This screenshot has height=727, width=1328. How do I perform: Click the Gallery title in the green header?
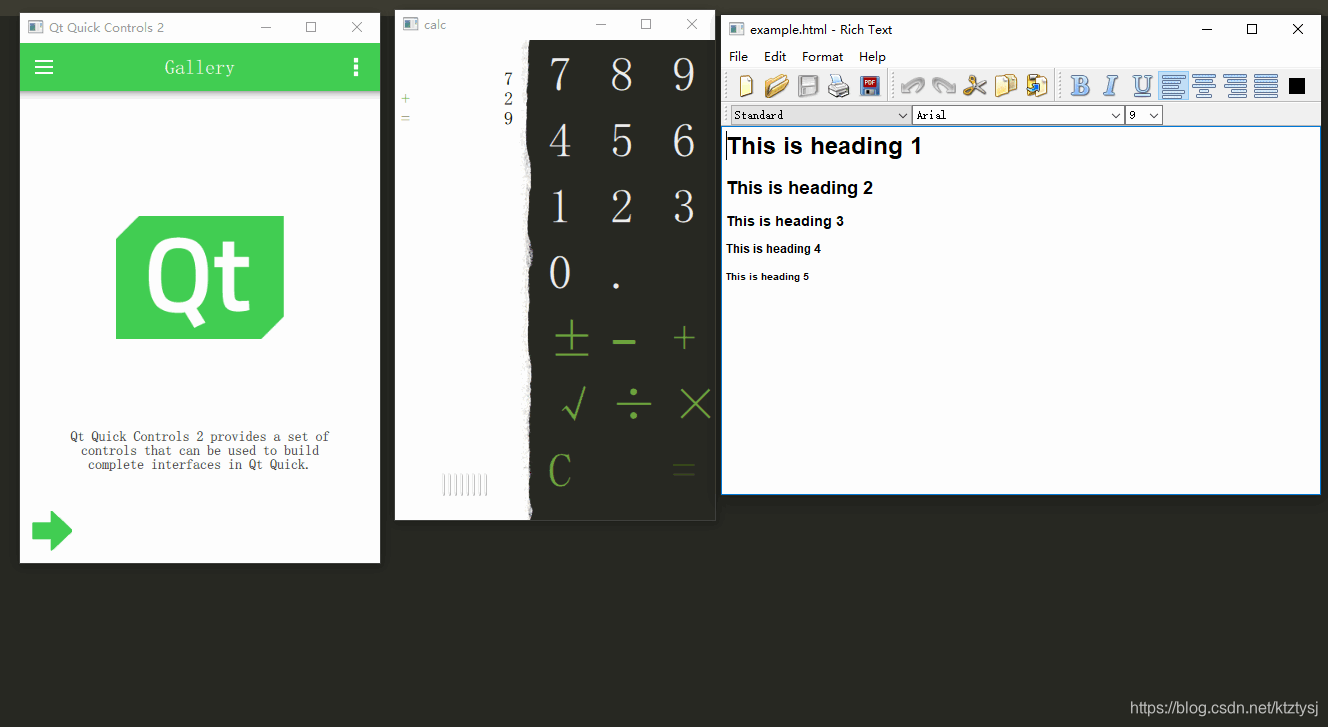tap(200, 67)
